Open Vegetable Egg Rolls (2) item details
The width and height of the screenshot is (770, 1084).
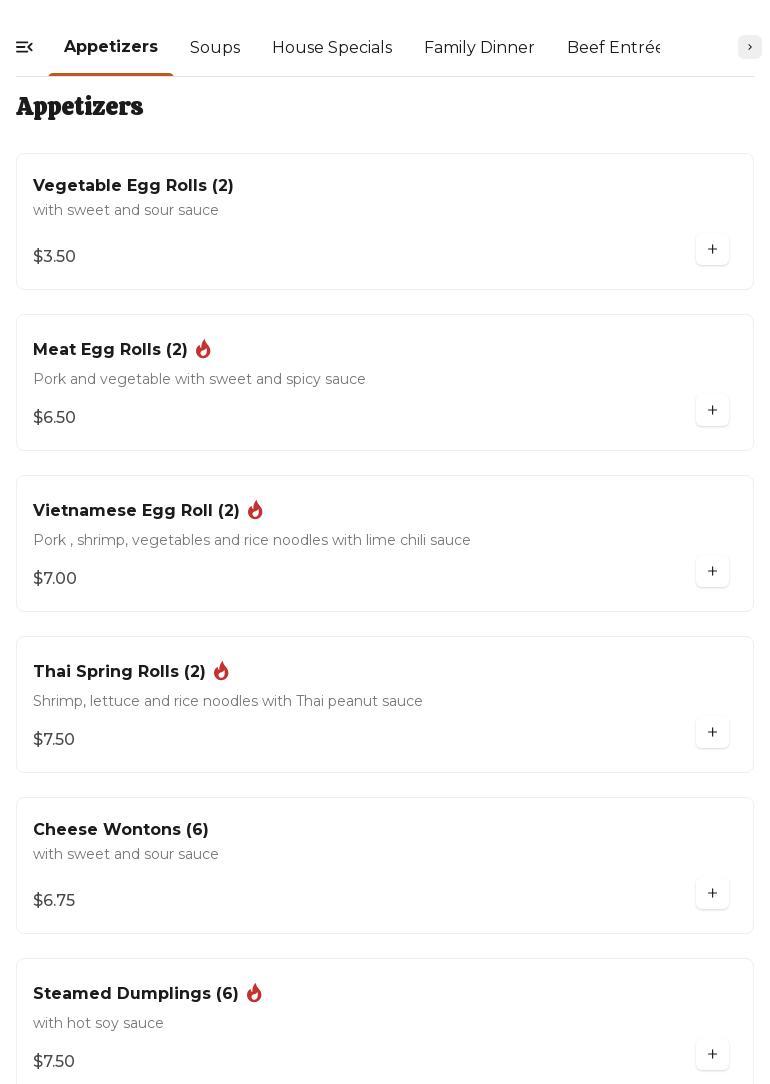pos(133,186)
